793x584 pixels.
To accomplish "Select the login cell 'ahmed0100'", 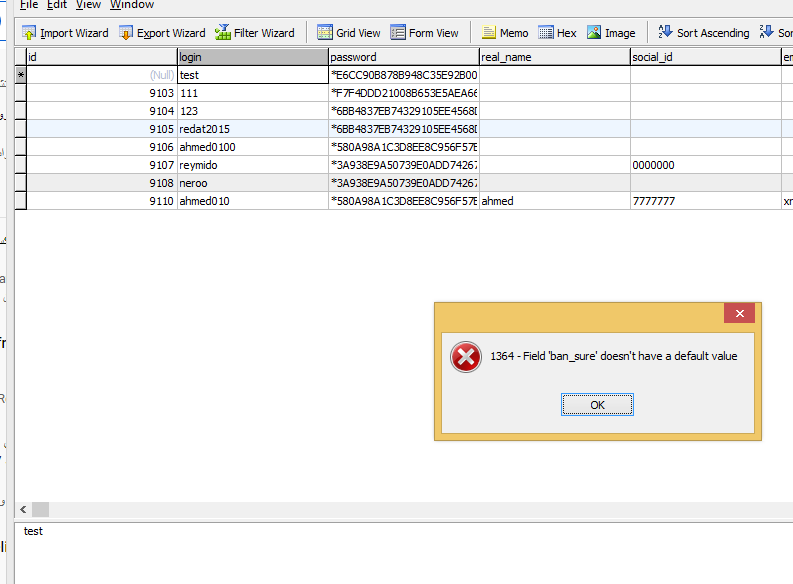I will coord(253,147).
